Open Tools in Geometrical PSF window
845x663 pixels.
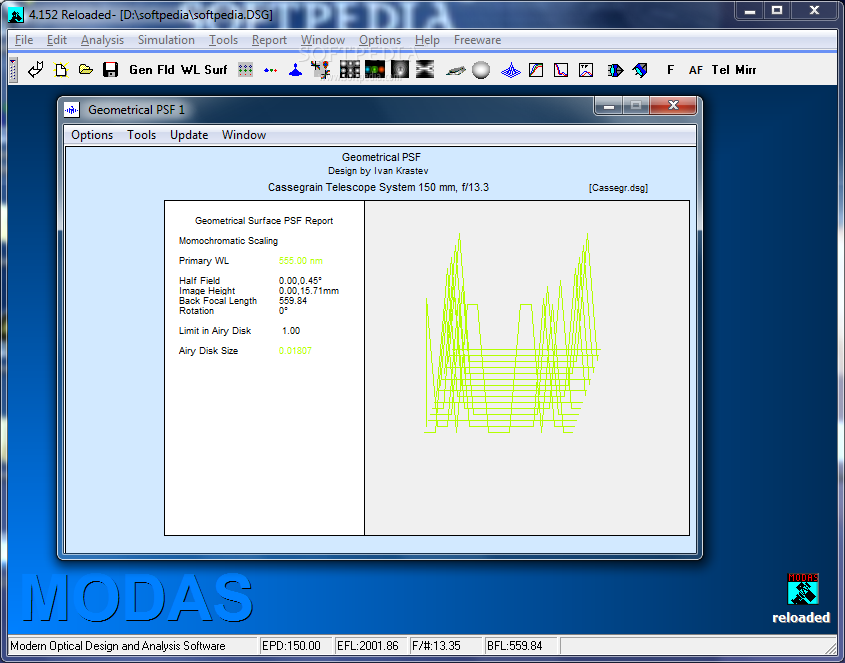(141, 135)
